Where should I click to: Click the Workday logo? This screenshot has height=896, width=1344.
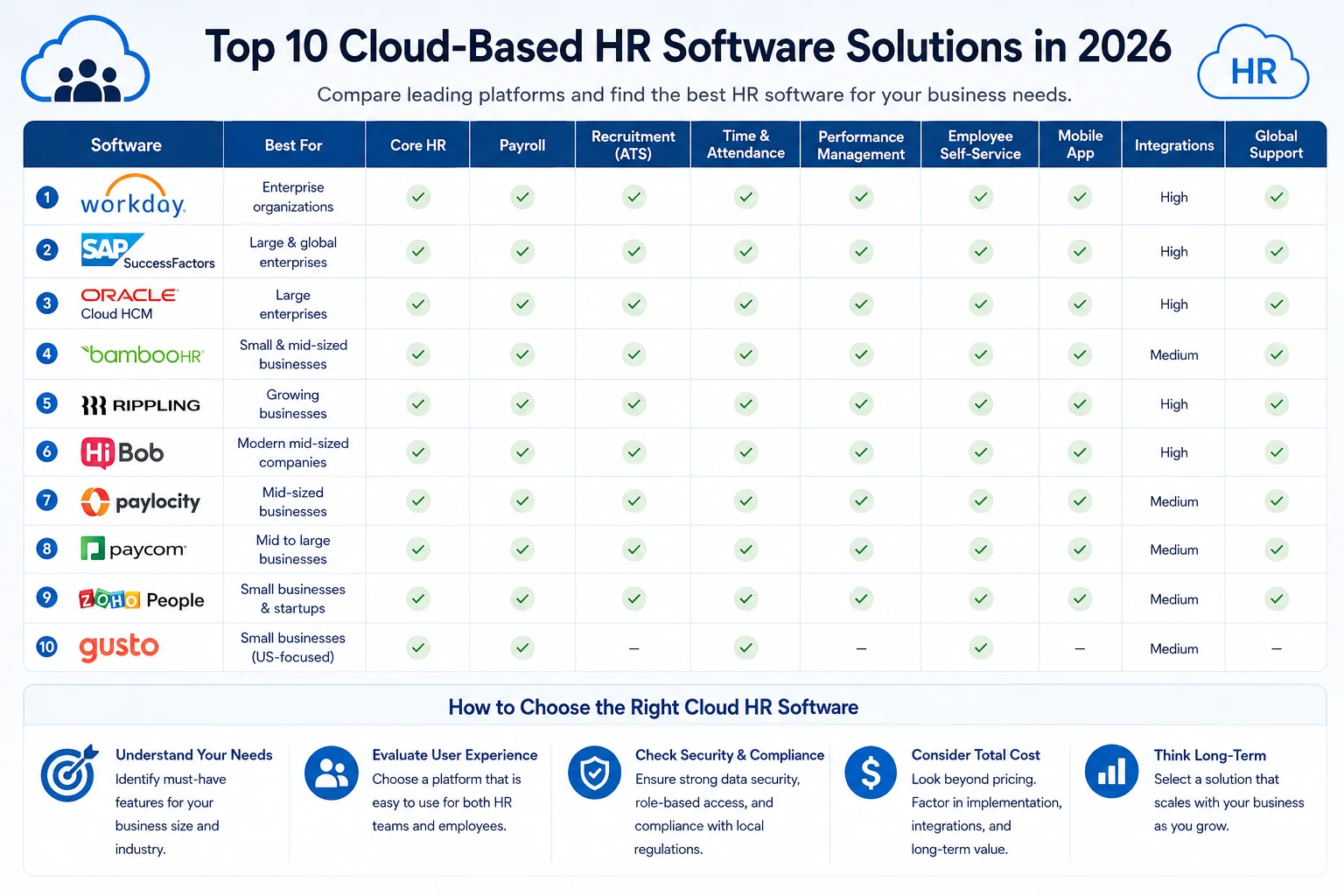point(133,196)
